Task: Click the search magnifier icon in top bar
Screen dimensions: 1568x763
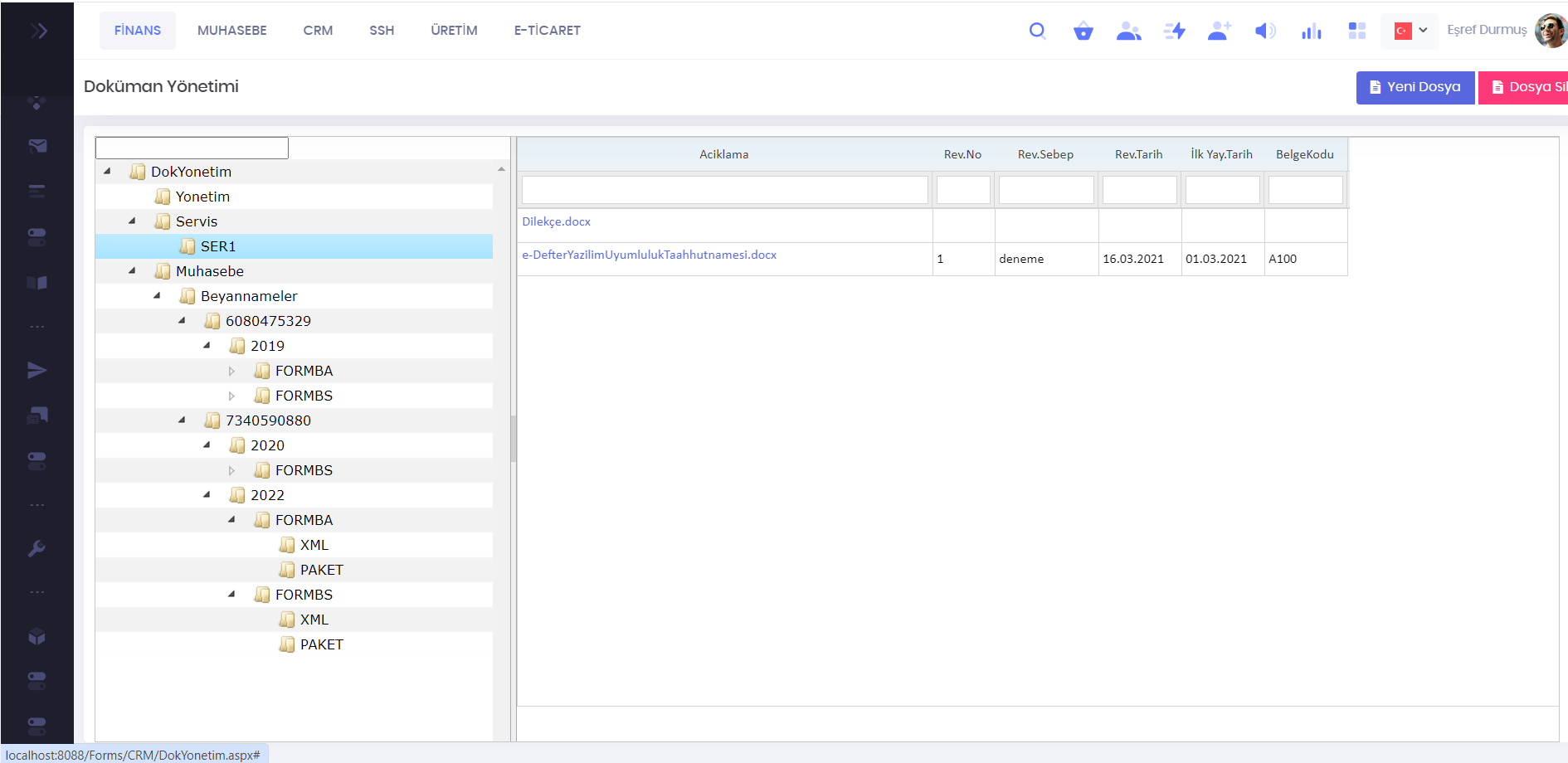Action: [x=1037, y=32]
